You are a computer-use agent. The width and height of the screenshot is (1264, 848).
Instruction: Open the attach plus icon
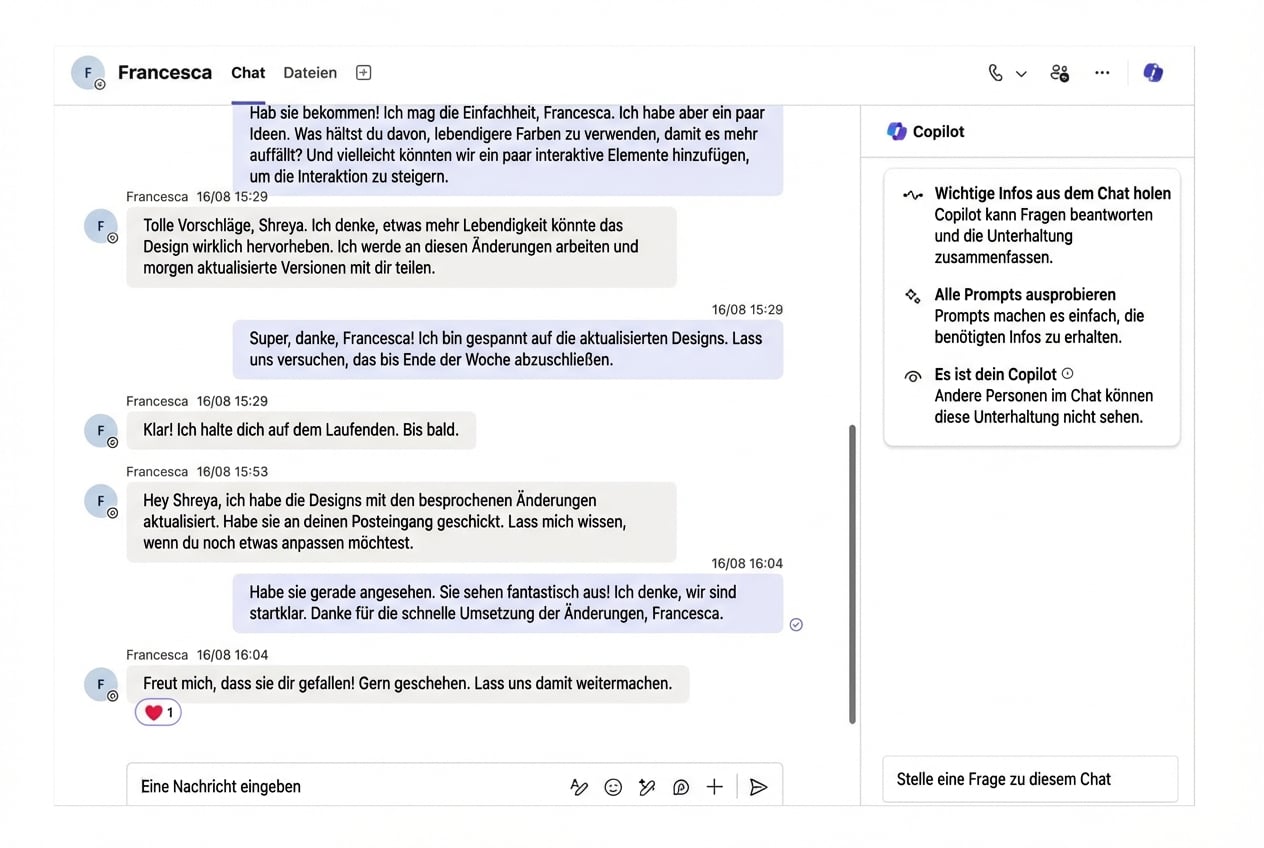click(x=714, y=787)
